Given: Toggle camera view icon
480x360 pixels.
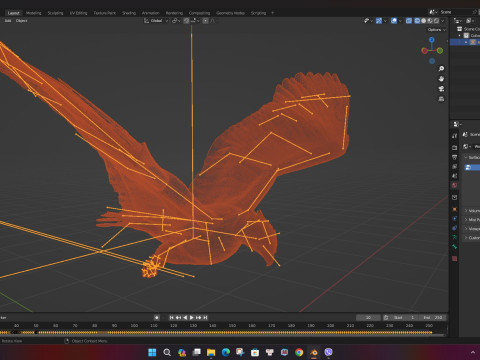Looking at the screenshot, I should coord(441,89).
